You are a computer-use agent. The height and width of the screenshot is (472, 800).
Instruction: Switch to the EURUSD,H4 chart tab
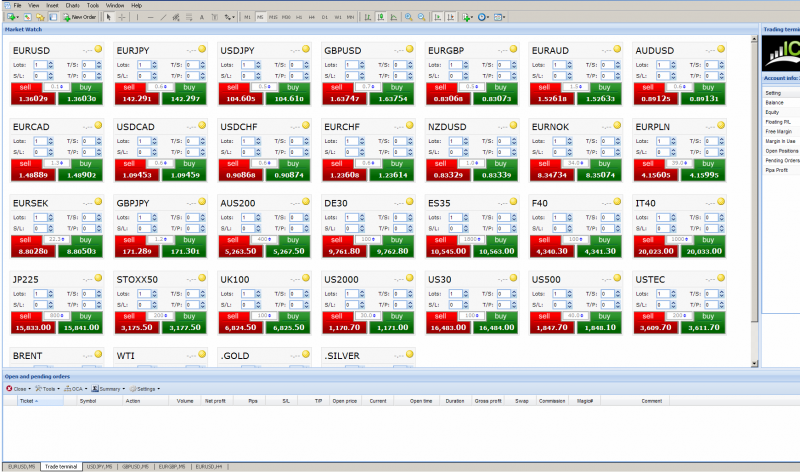209,466
